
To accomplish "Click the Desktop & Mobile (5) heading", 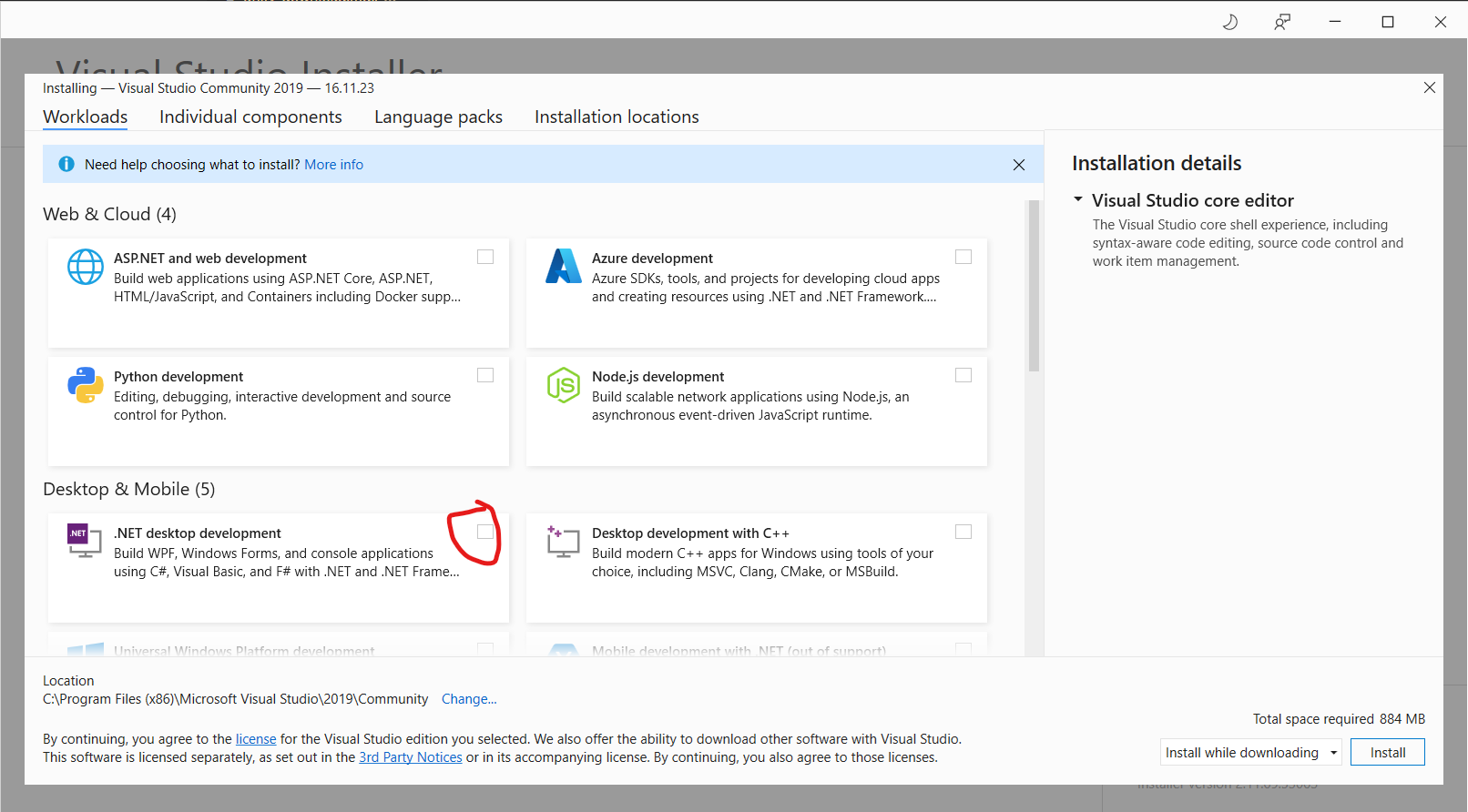I will coord(129,489).
